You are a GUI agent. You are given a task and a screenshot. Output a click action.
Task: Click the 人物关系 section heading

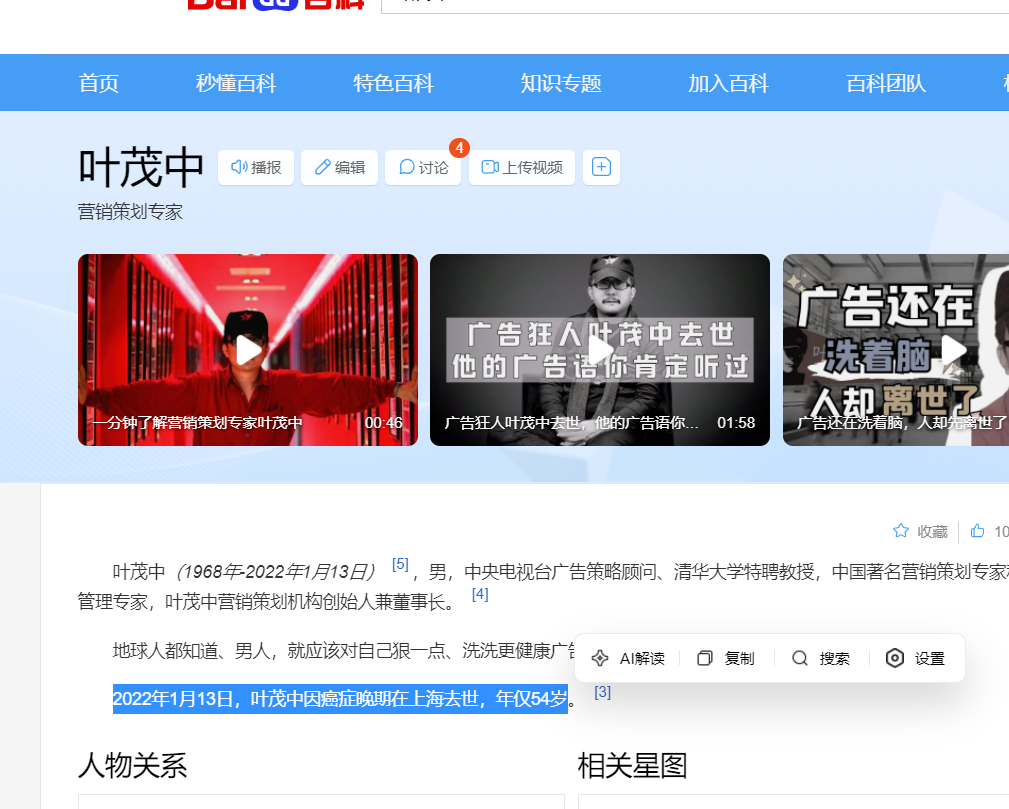click(133, 766)
